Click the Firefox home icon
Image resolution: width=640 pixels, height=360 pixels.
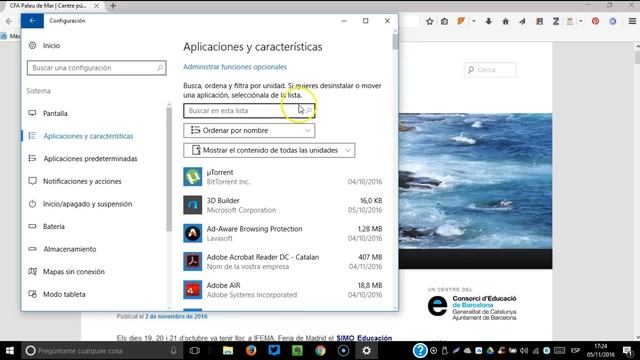(505, 21)
